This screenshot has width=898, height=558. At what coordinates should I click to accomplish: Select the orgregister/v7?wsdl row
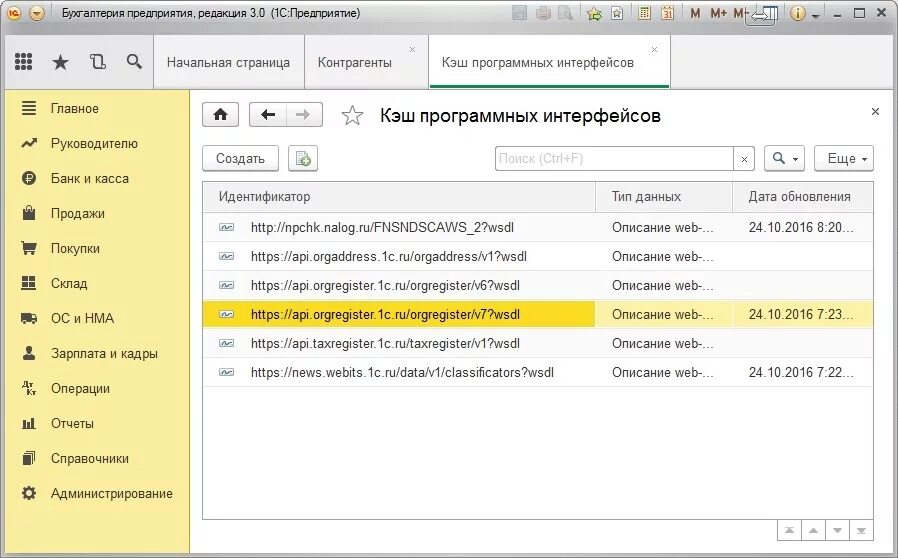(538, 315)
